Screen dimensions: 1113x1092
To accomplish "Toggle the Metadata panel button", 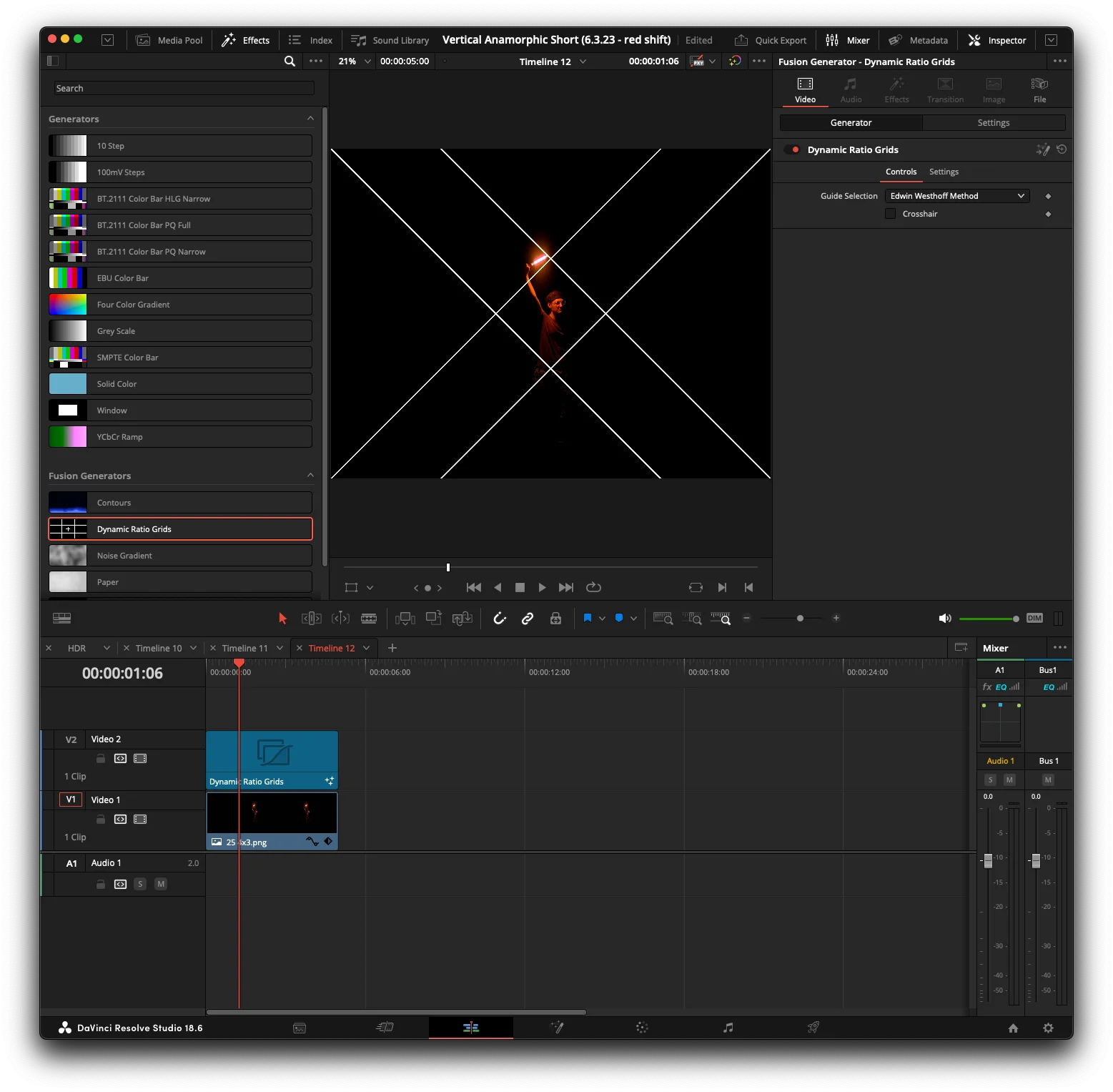I will click(x=918, y=40).
